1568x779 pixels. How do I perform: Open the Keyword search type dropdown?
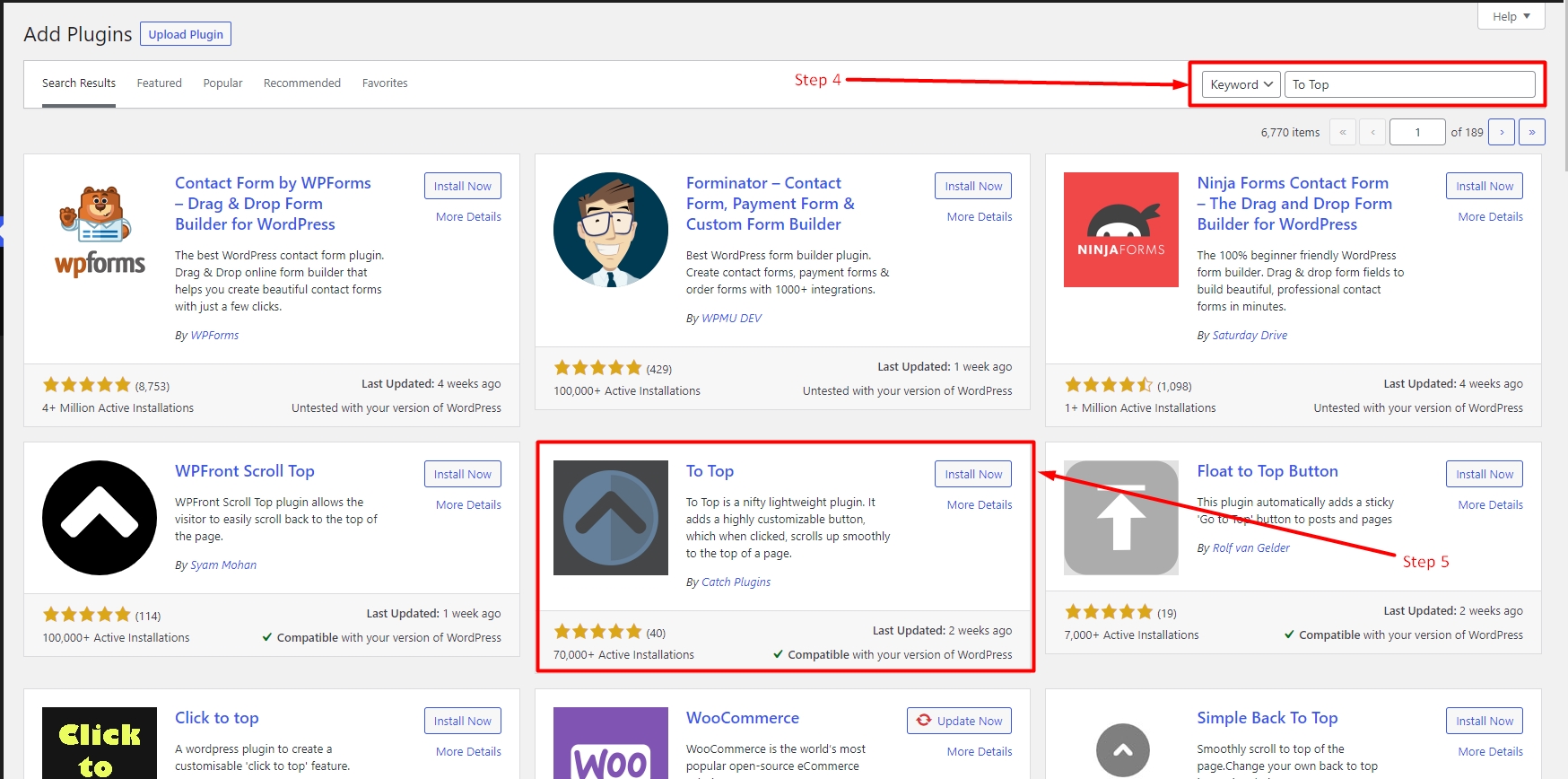point(1241,84)
